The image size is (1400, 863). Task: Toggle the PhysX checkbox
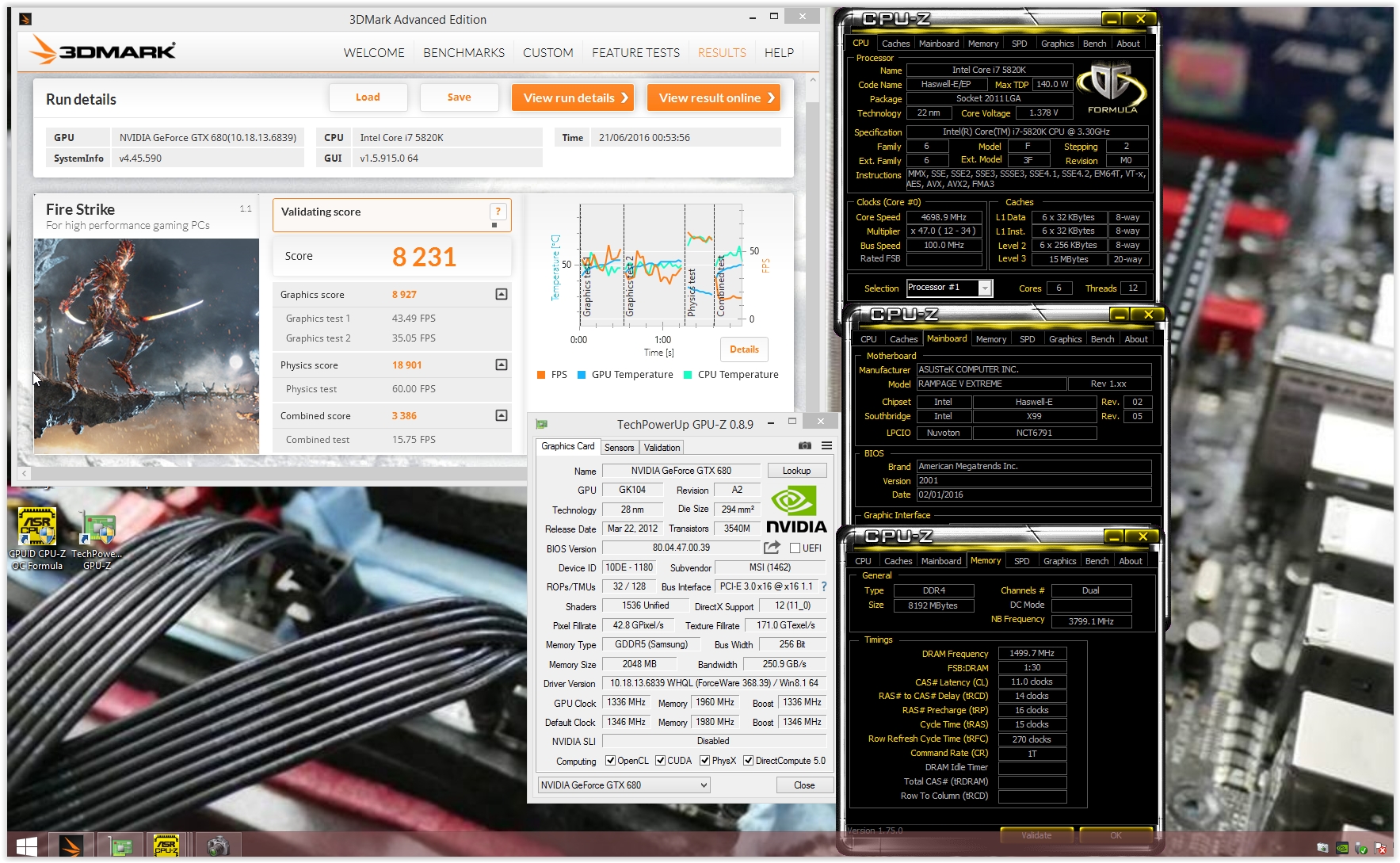coord(704,761)
